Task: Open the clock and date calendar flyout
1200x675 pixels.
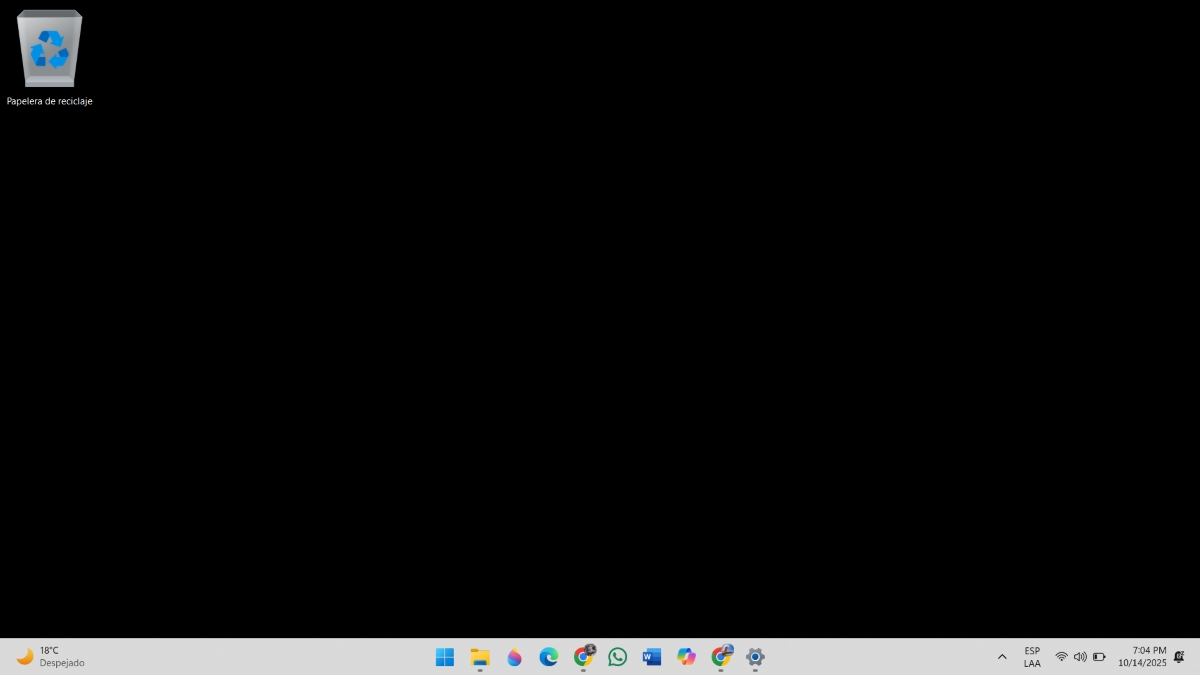Action: [1142, 657]
